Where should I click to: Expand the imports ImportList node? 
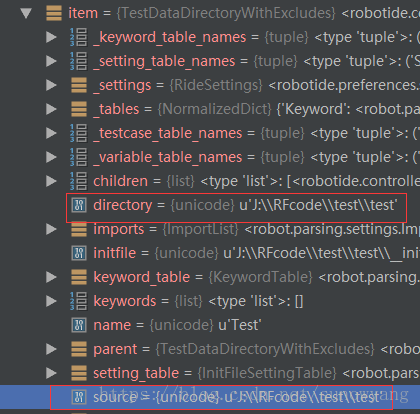(51, 229)
